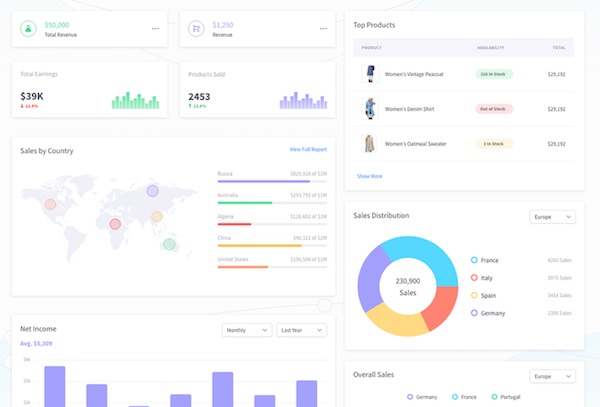Screen dimensions: 600x407
Task: Click the green map marker over Australia
Action: pos(169,244)
